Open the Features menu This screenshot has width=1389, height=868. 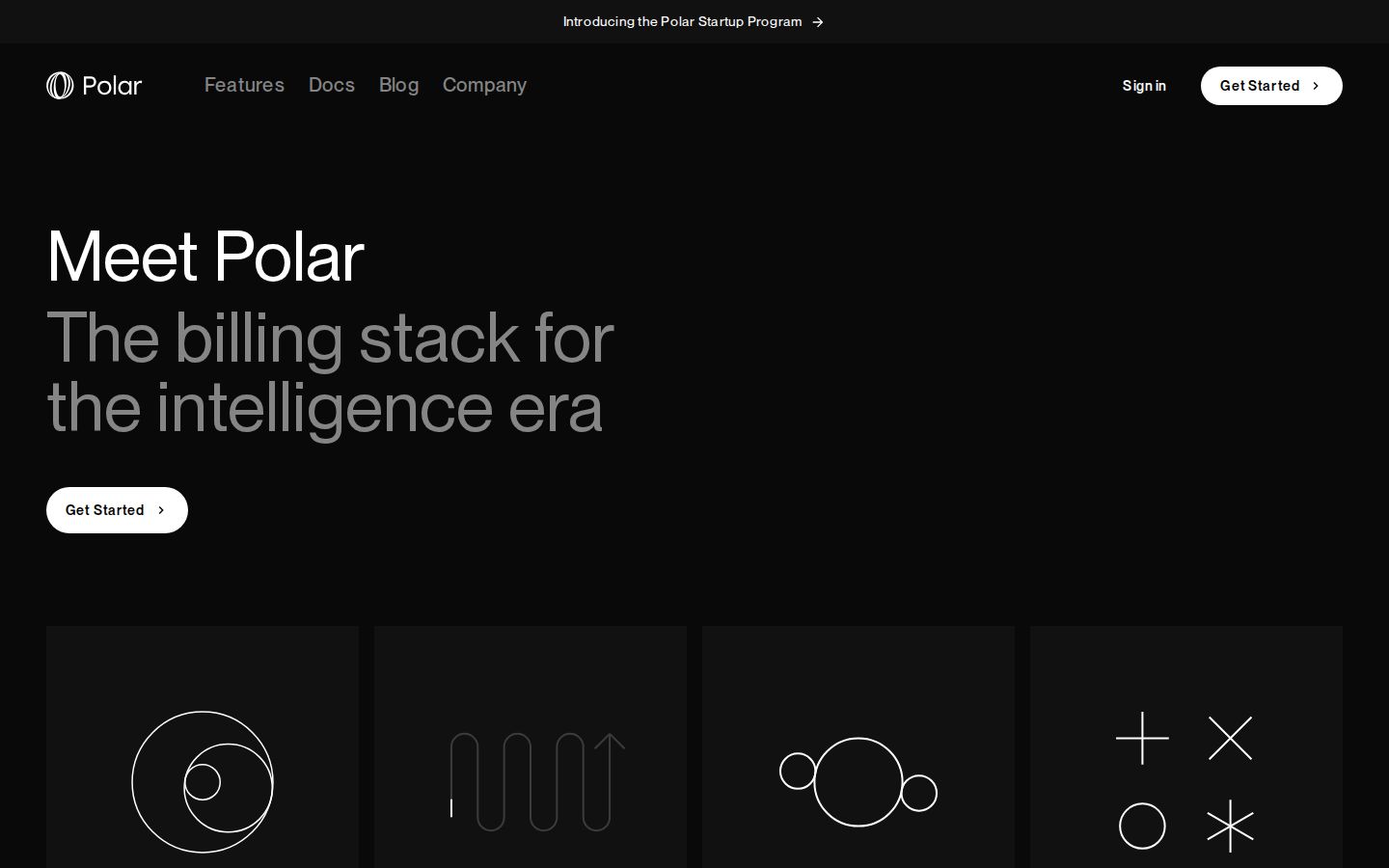point(244,85)
